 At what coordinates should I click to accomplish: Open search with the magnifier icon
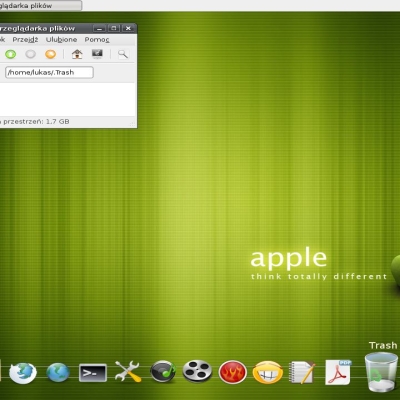(x=123, y=54)
